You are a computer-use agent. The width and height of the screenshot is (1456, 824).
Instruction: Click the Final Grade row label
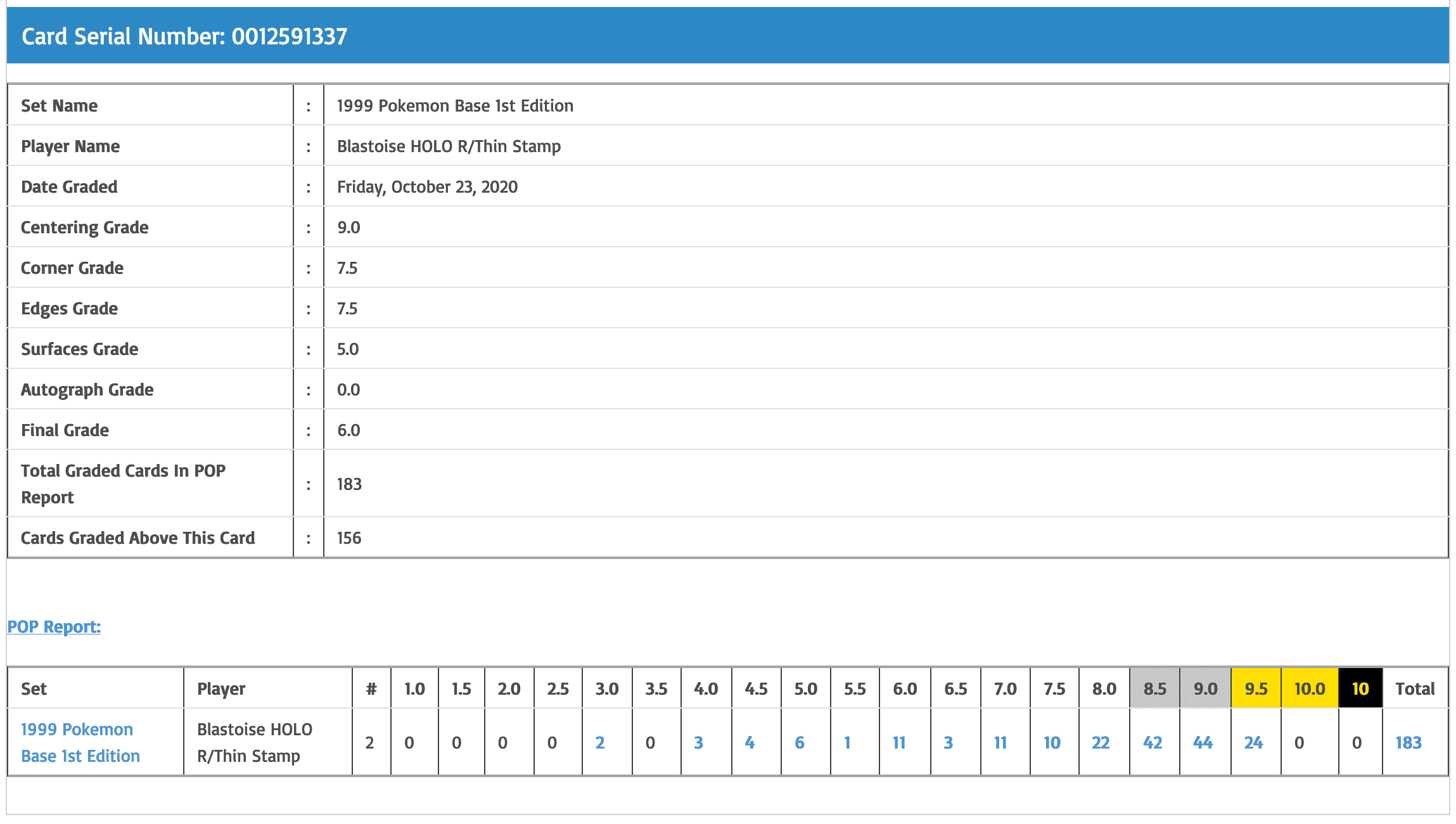[x=65, y=430]
